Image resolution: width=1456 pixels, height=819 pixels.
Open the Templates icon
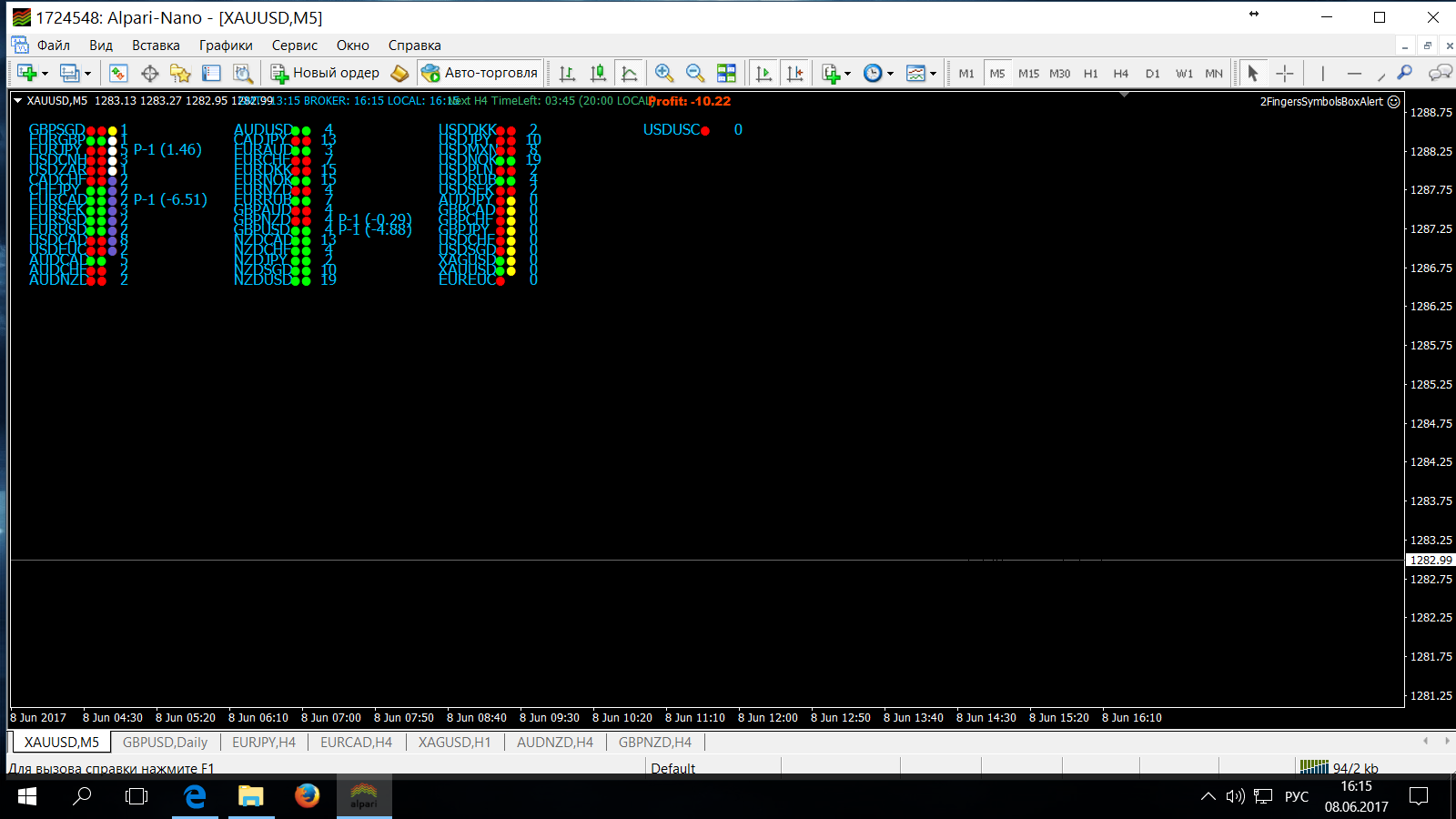(915, 73)
